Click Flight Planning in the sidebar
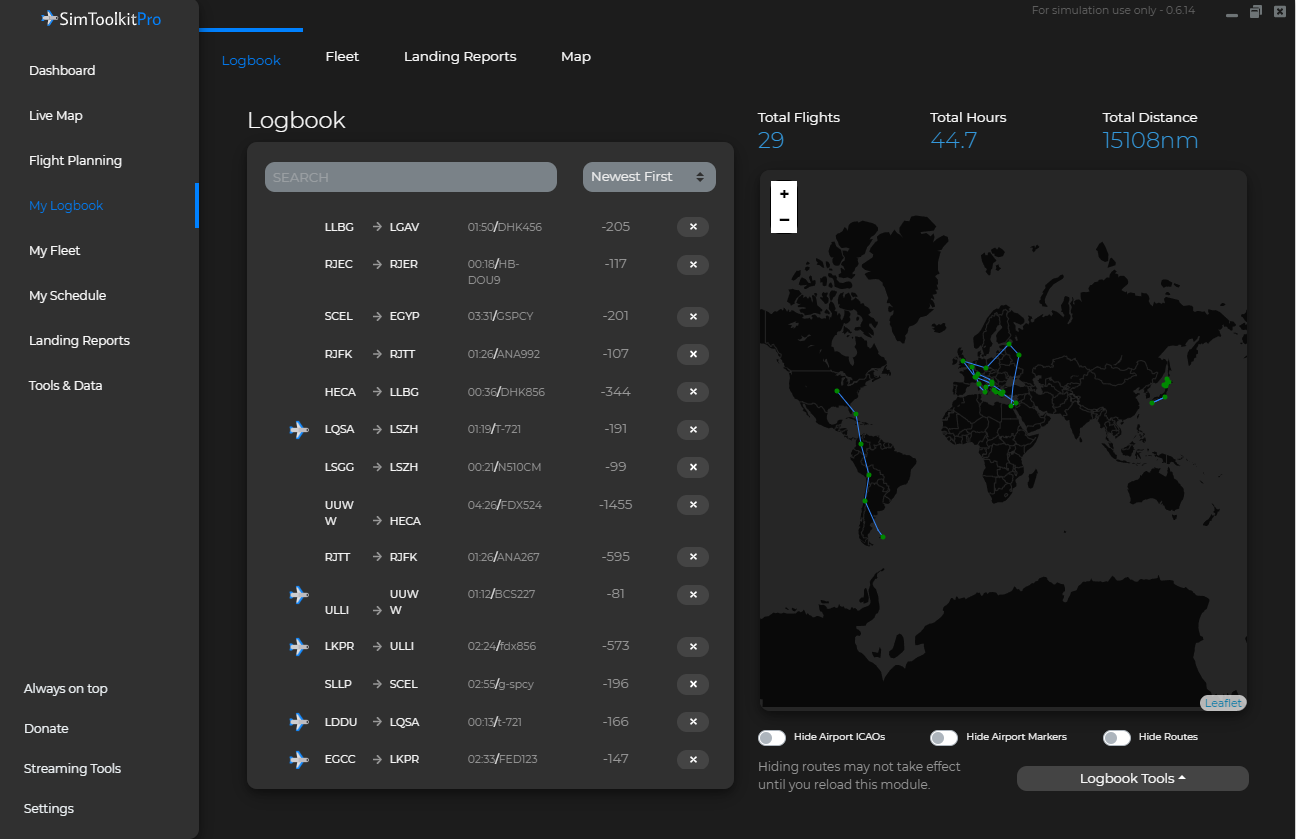The width and height of the screenshot is (1296, 839). point(75,161)
